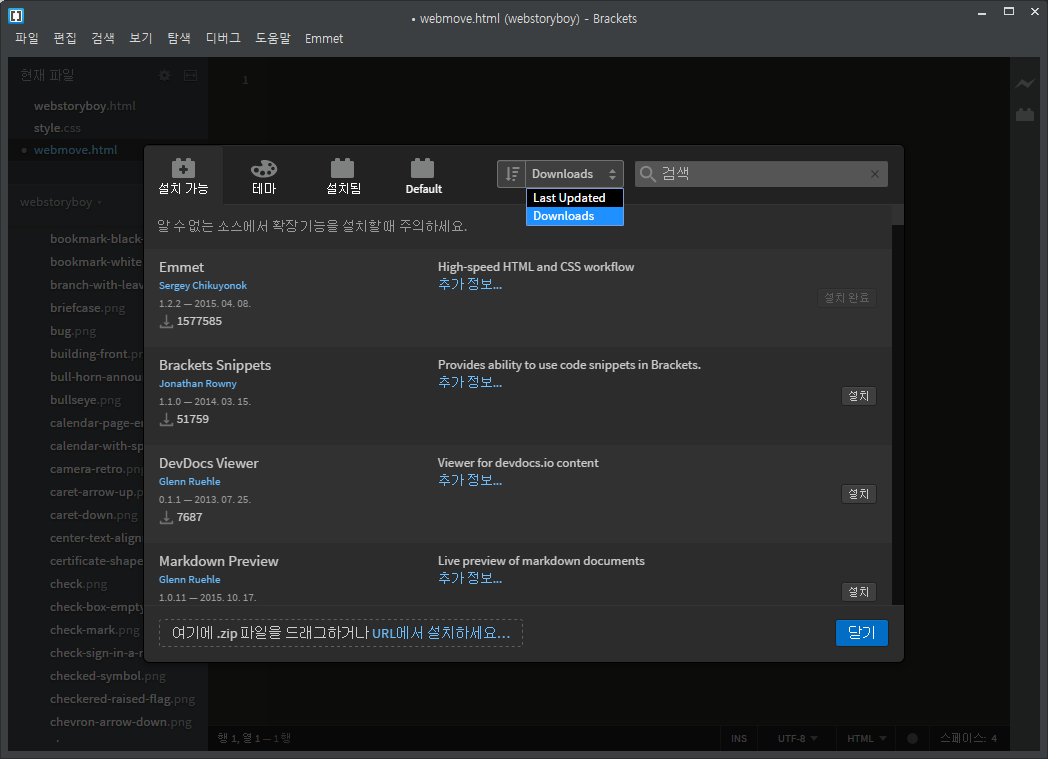Close the dialog with 닫기 button
The image size is (1048, 759).
click(x=862, y=633)
